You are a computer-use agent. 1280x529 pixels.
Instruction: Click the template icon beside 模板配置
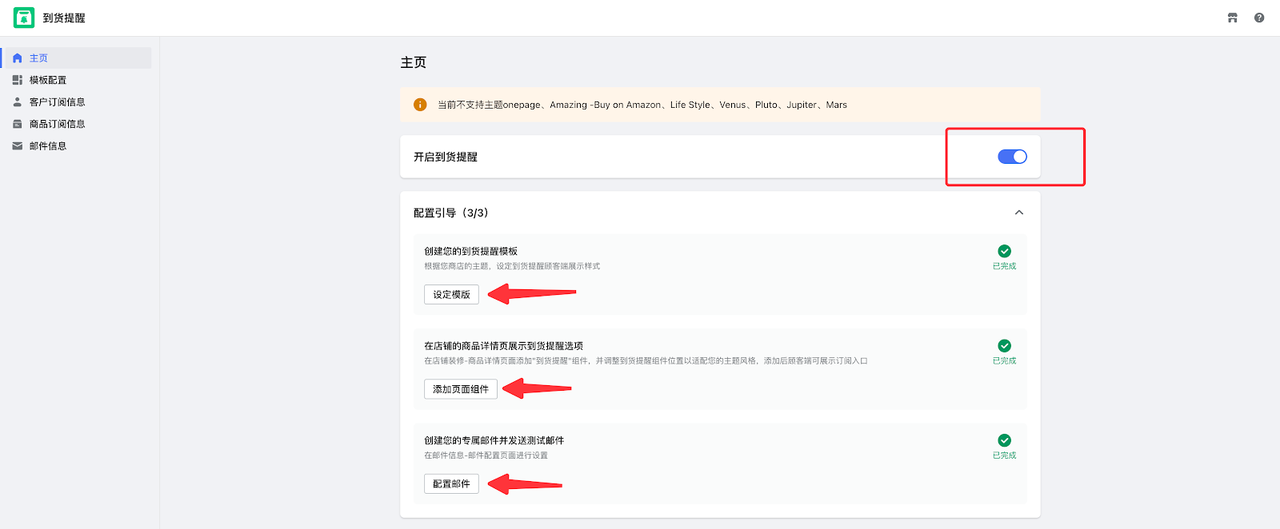click(x=17, y=80)
